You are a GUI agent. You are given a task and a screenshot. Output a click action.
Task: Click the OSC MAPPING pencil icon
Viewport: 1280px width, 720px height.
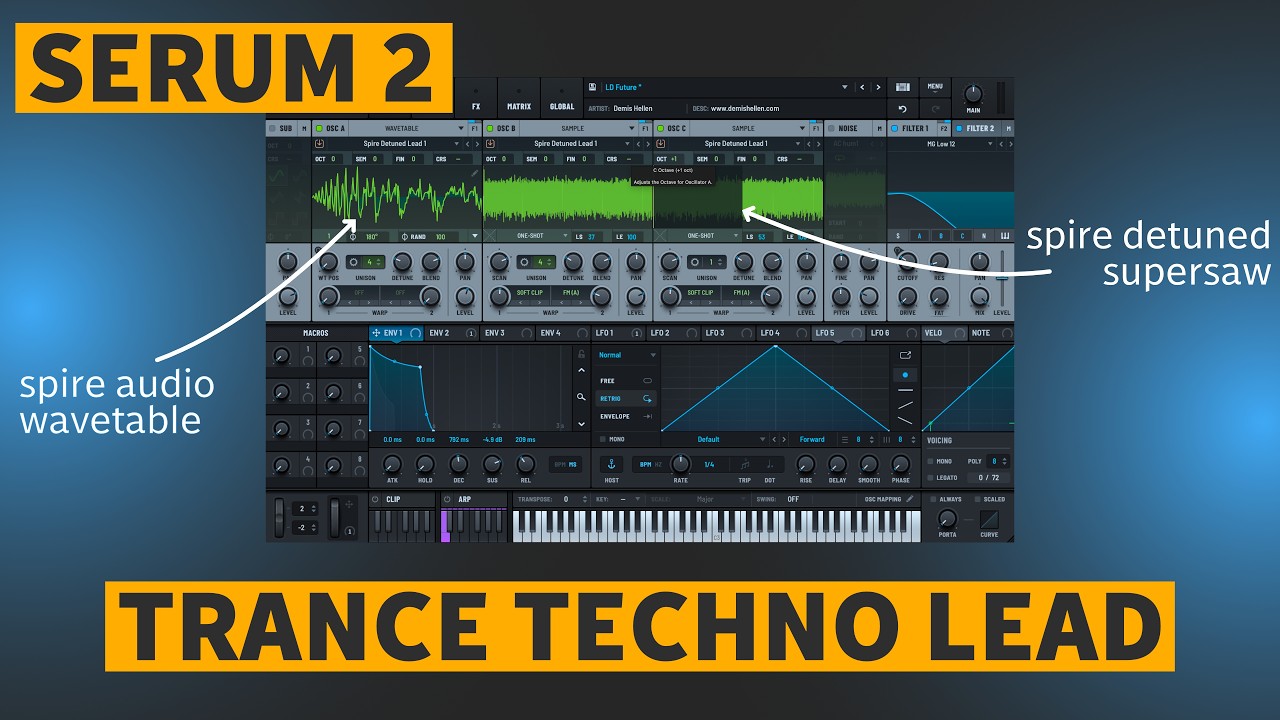[x=910, y=499]
